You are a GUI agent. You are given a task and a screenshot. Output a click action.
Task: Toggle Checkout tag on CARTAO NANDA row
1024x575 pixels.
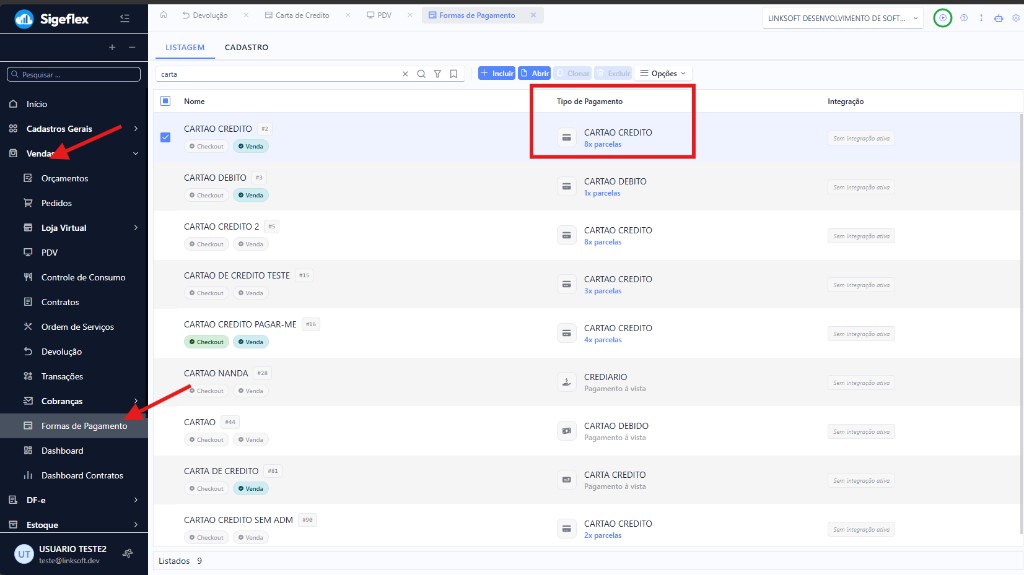point(206,391)
